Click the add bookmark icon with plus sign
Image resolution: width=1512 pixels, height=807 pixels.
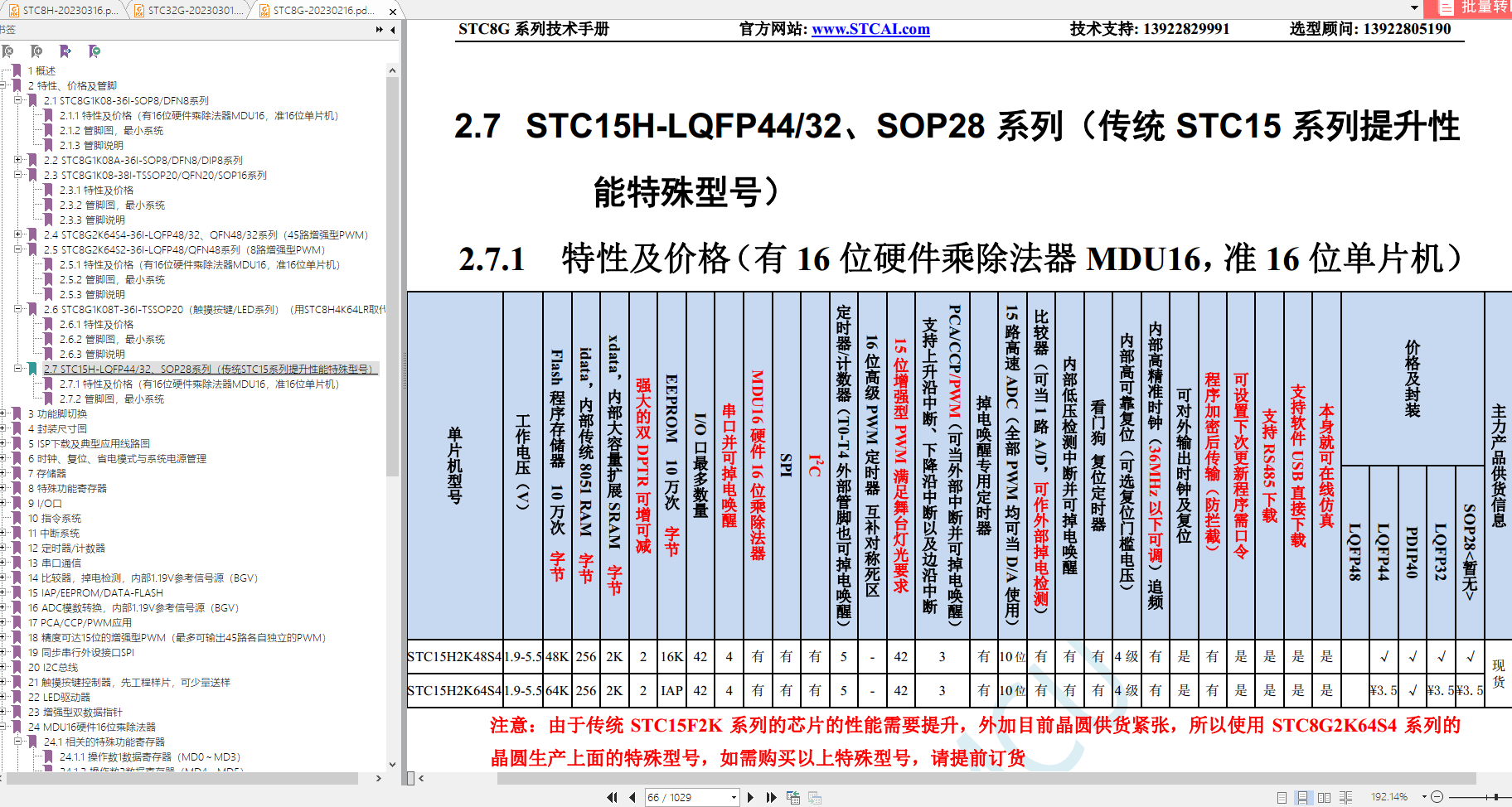coord(36,51)
